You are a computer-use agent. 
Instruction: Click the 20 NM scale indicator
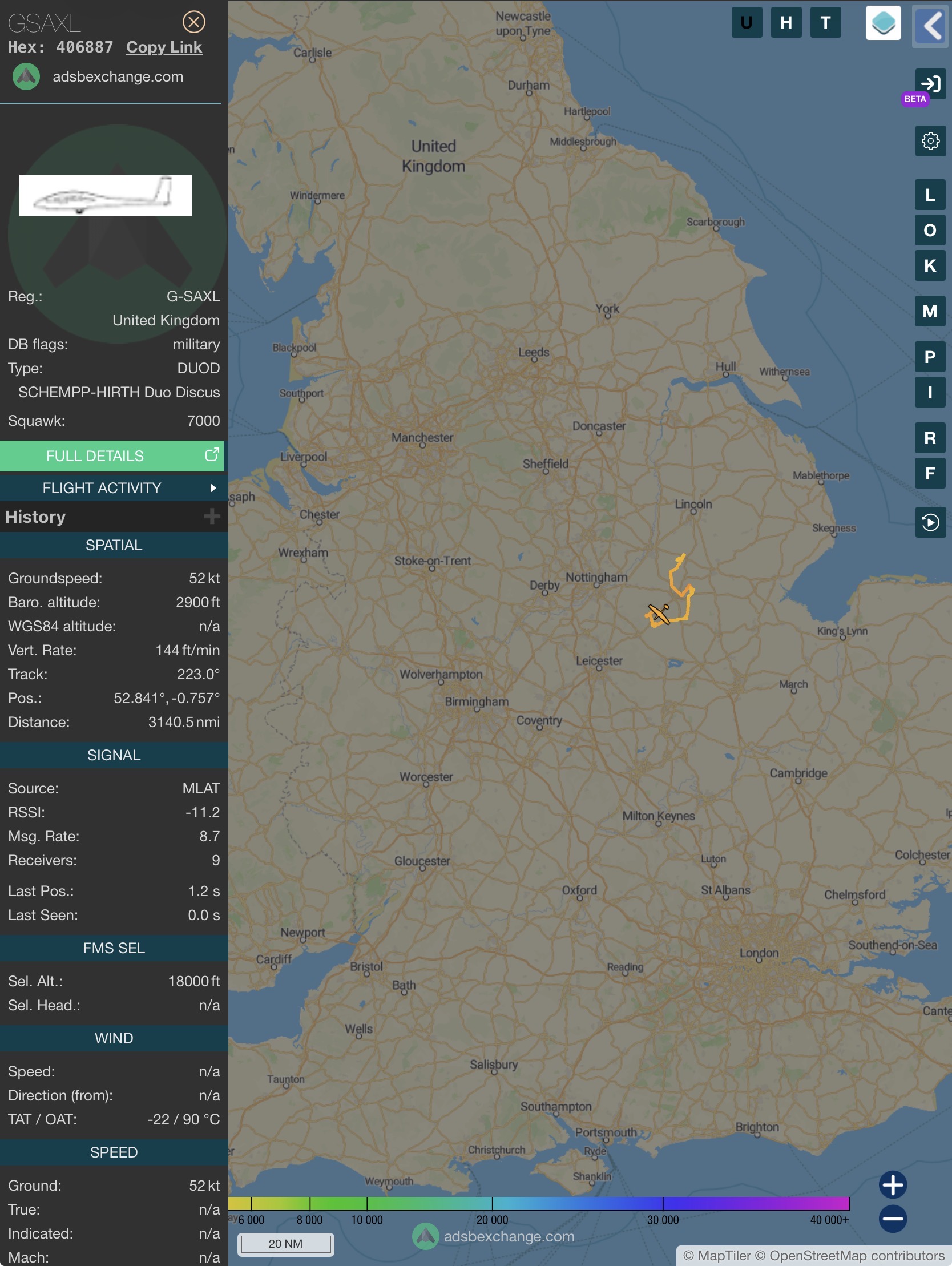coord(286,1243)
